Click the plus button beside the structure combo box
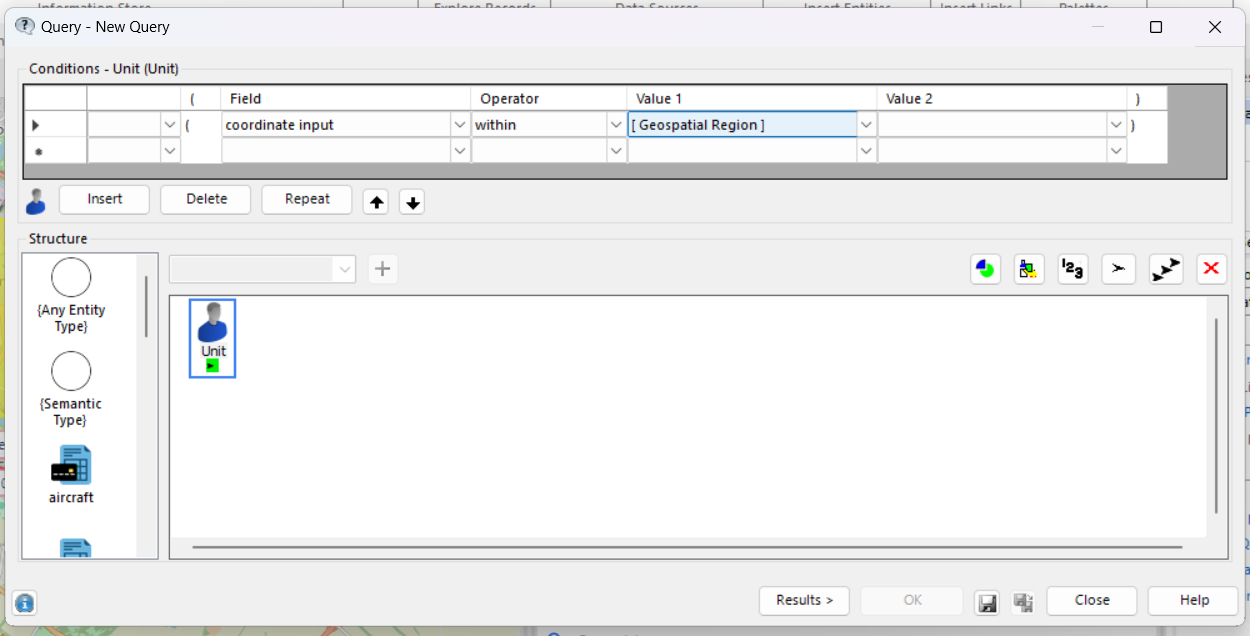Screen dimensions: 1250x636 click(x=382, y=269)
